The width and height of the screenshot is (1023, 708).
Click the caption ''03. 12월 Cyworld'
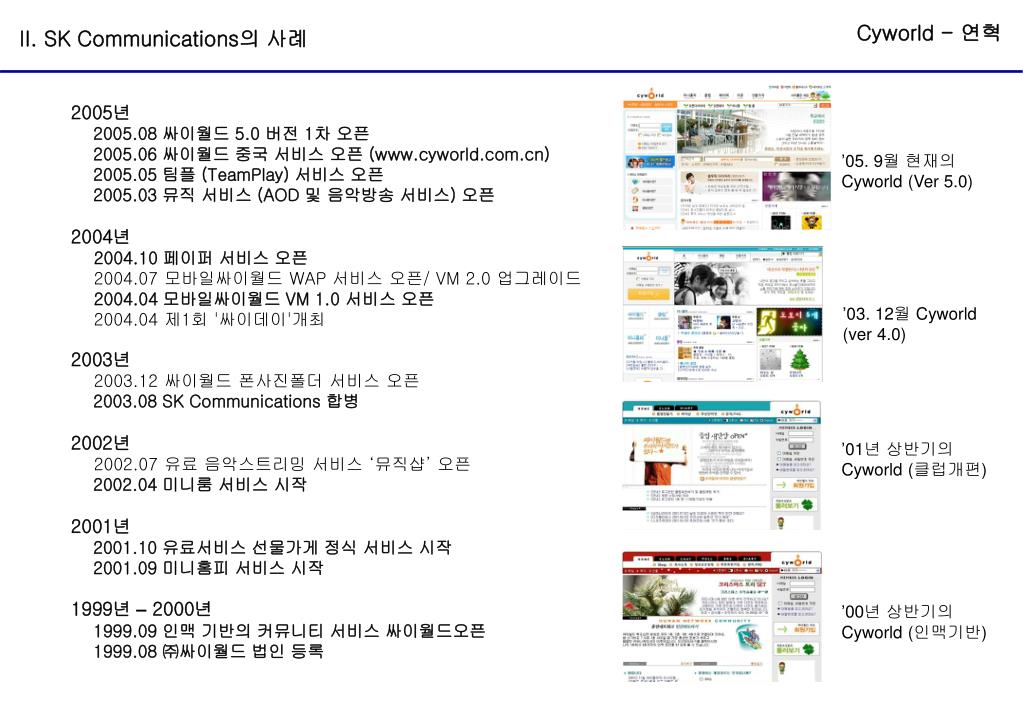tap(909, 314)
